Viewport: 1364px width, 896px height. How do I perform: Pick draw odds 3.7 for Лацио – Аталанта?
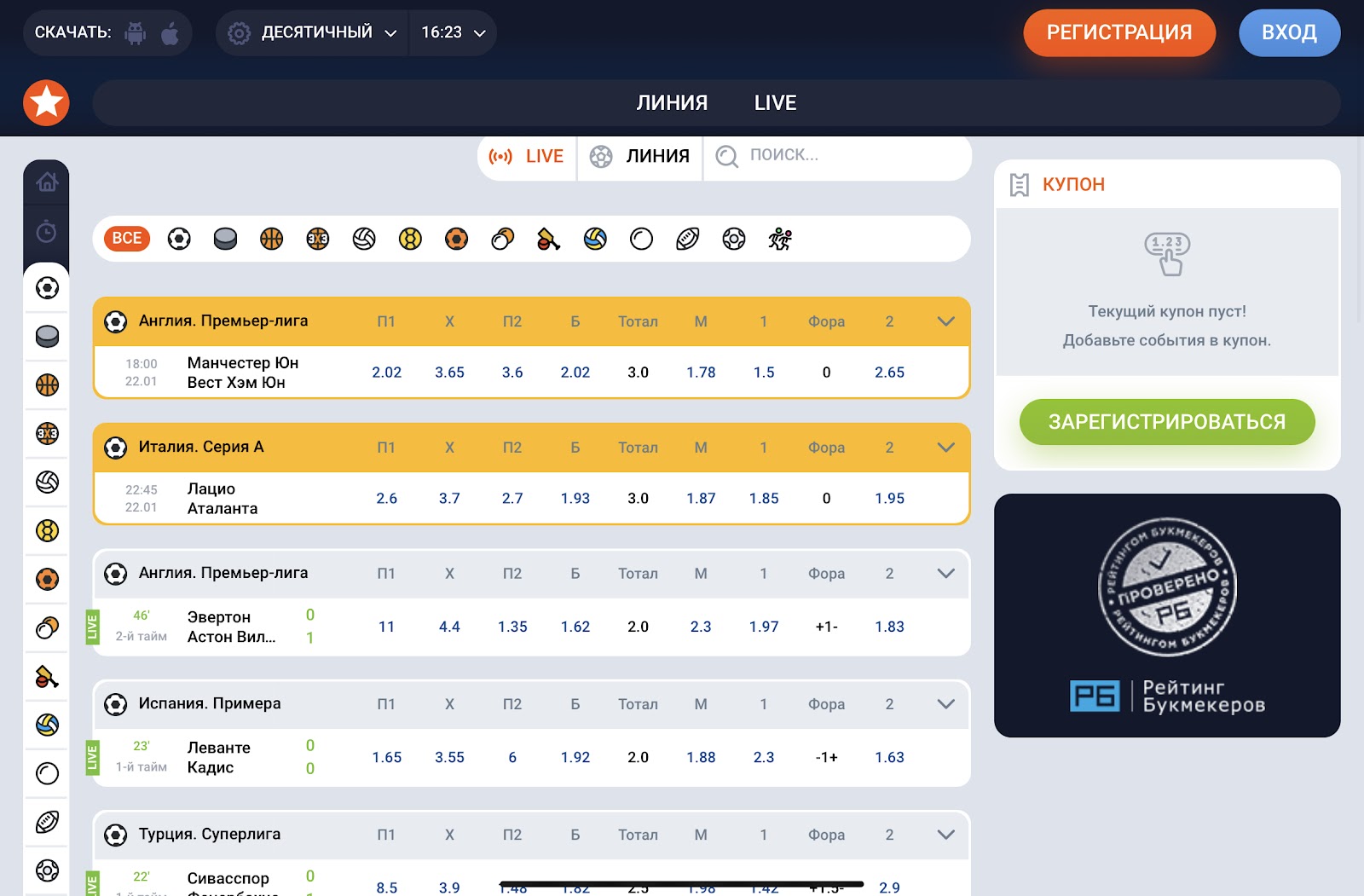point(449,499)
